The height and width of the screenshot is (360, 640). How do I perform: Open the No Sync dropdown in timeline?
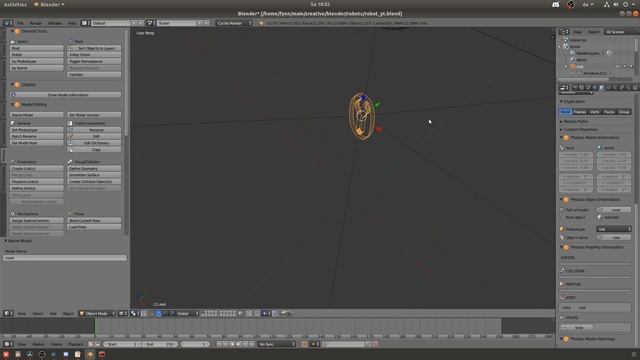[x=276, y=344]
